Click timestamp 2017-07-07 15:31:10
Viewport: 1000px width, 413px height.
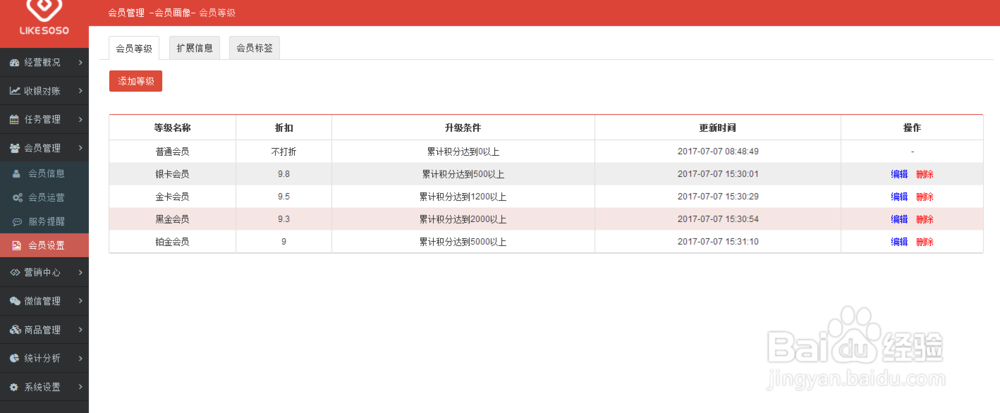click(718, 242)
